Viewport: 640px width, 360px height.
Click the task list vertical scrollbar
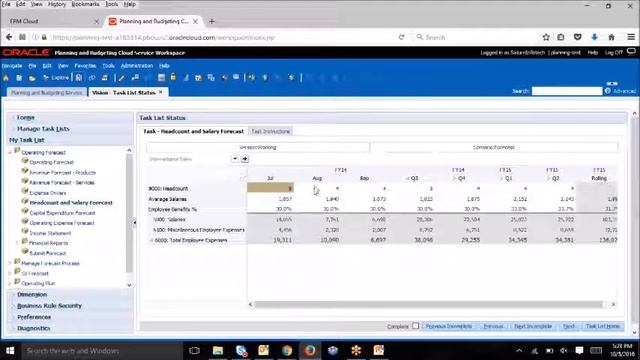(129, 214)
